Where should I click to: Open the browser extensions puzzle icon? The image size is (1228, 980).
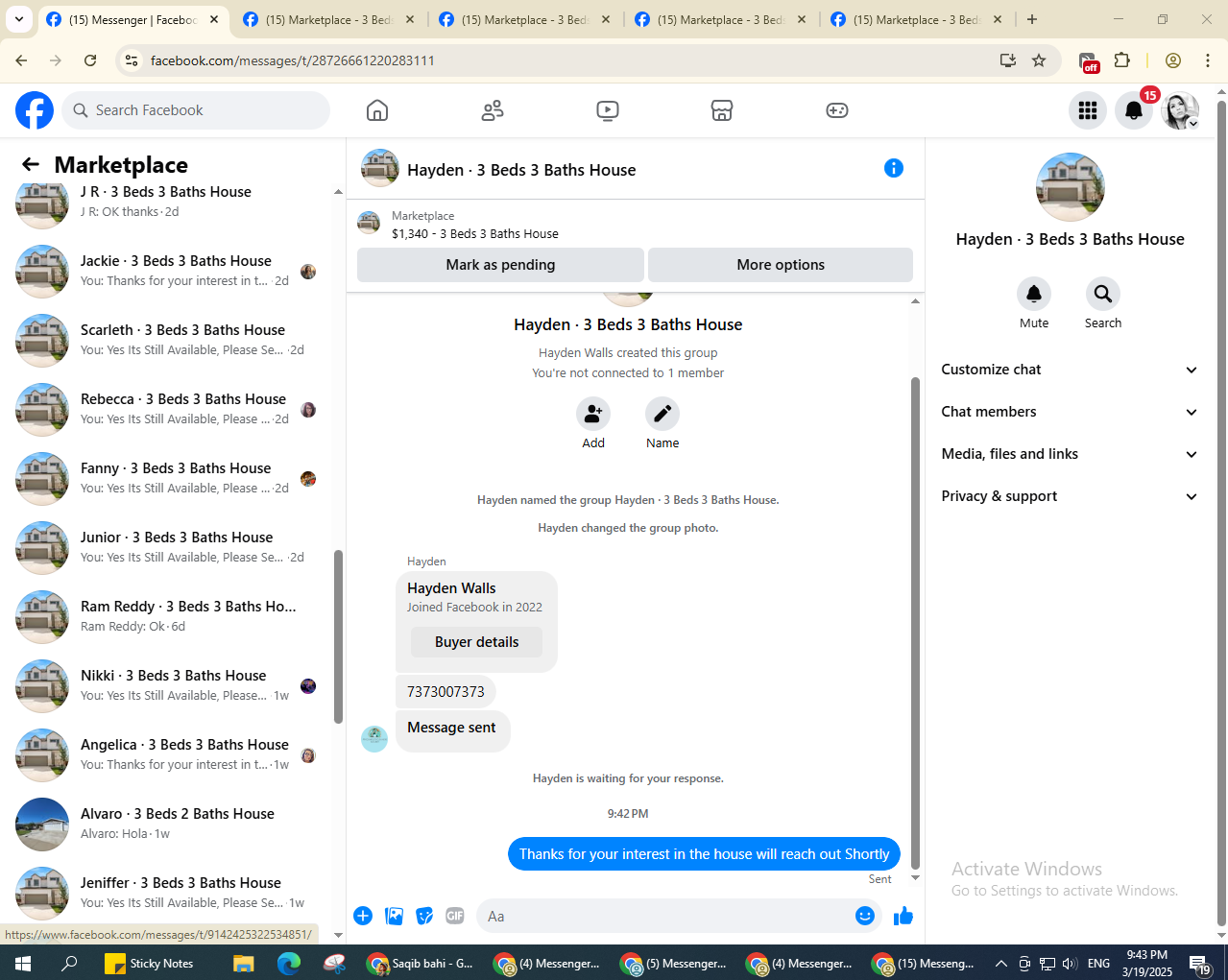[1121, 60]
